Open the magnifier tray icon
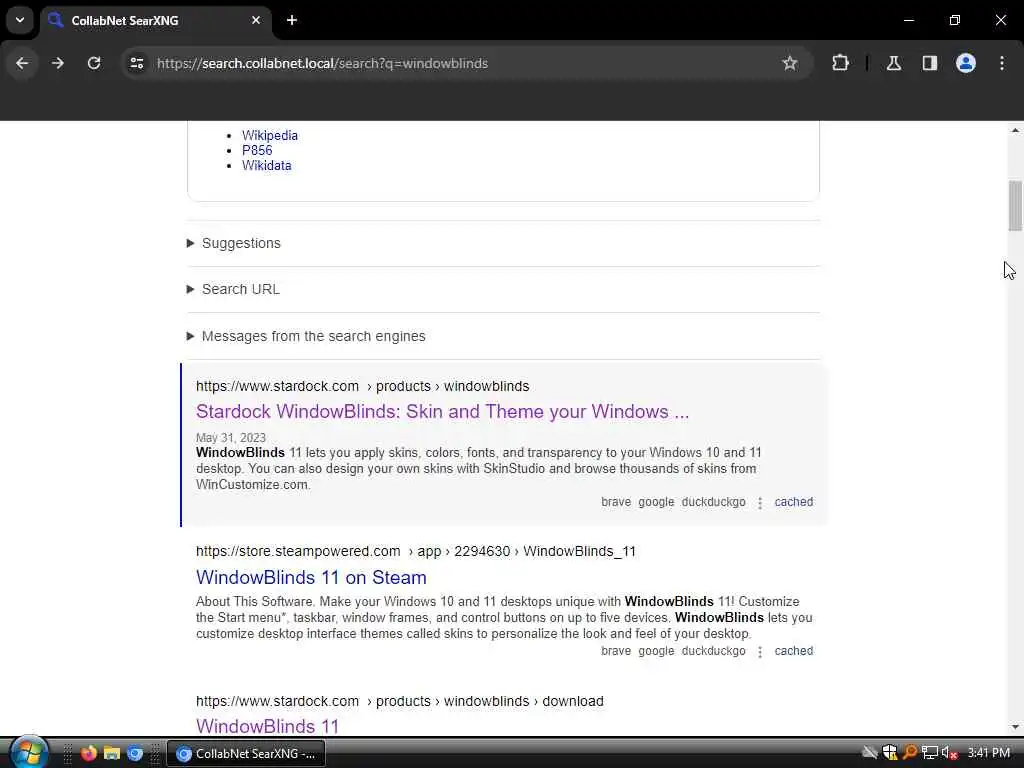The width and height of the screenshot is (1024, 768). pos(910,753)
